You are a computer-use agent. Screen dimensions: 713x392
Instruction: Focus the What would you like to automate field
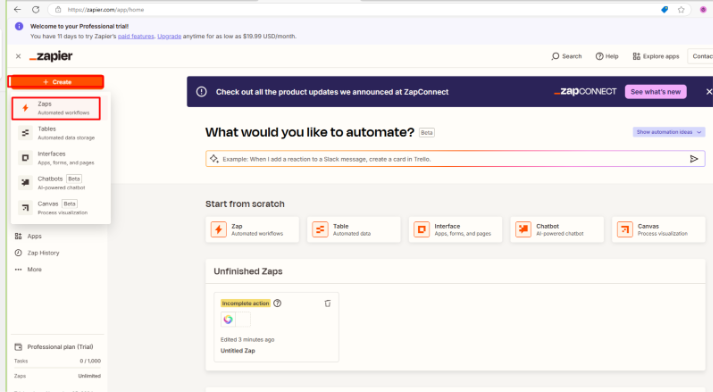tap(455, 159)
